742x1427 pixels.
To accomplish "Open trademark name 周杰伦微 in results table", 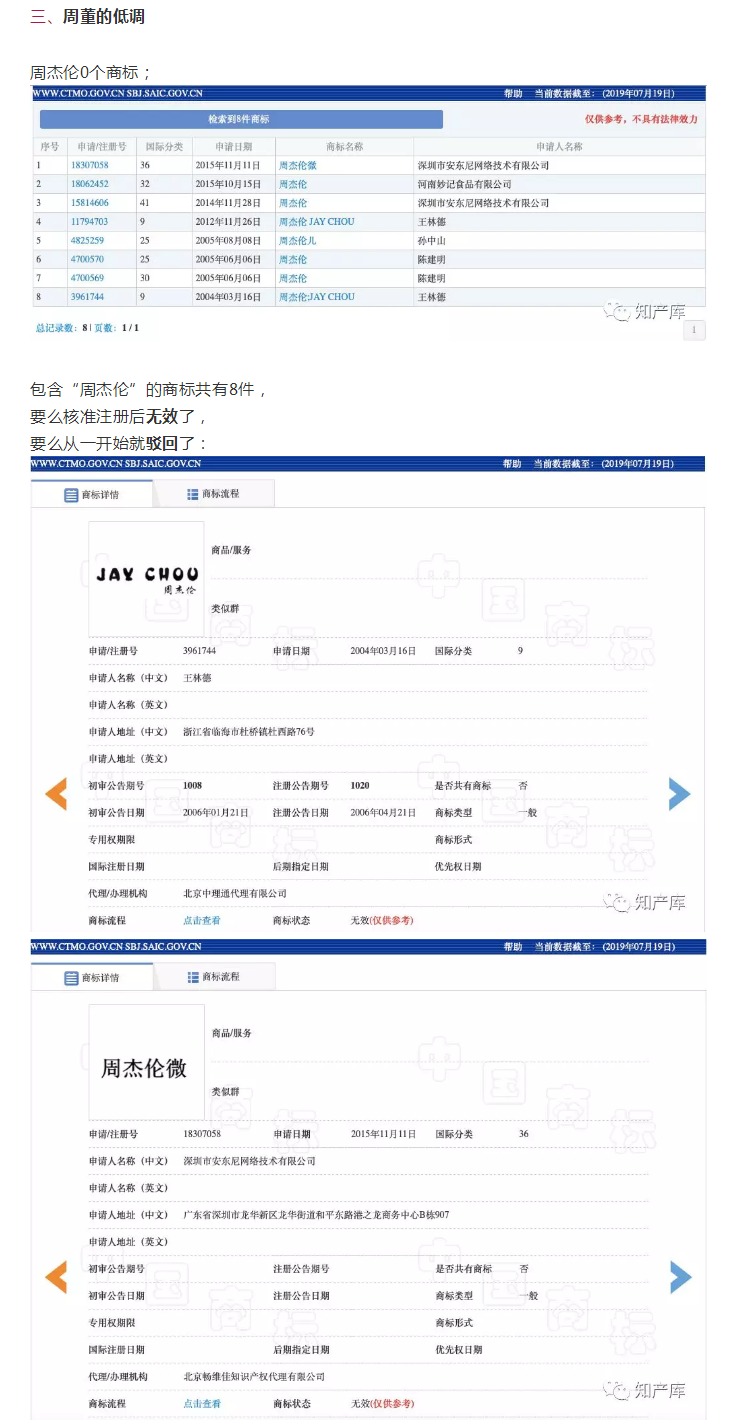I will (x=298, y=165).
